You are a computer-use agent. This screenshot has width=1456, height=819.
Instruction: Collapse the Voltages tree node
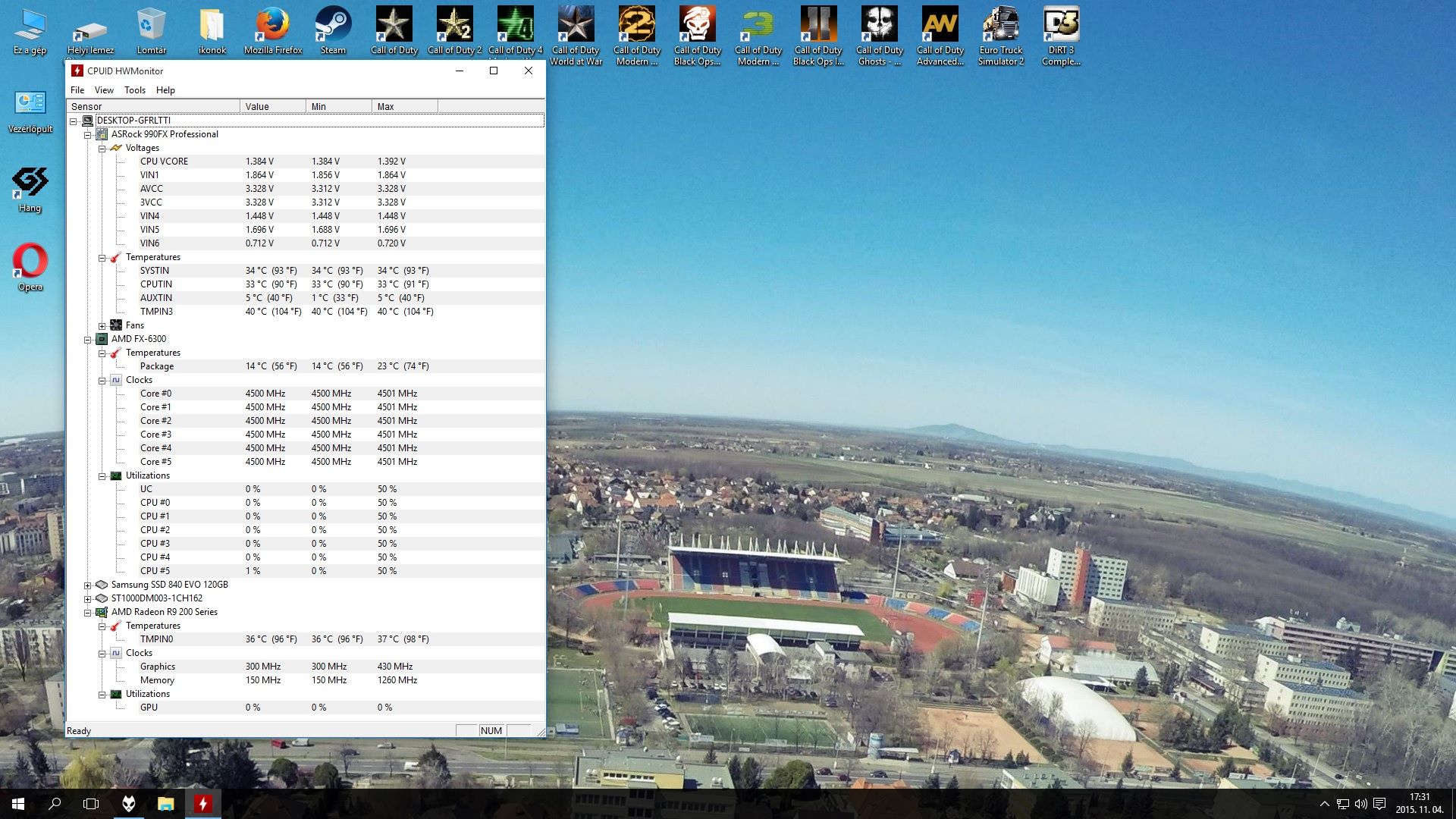tap(102, 148)
